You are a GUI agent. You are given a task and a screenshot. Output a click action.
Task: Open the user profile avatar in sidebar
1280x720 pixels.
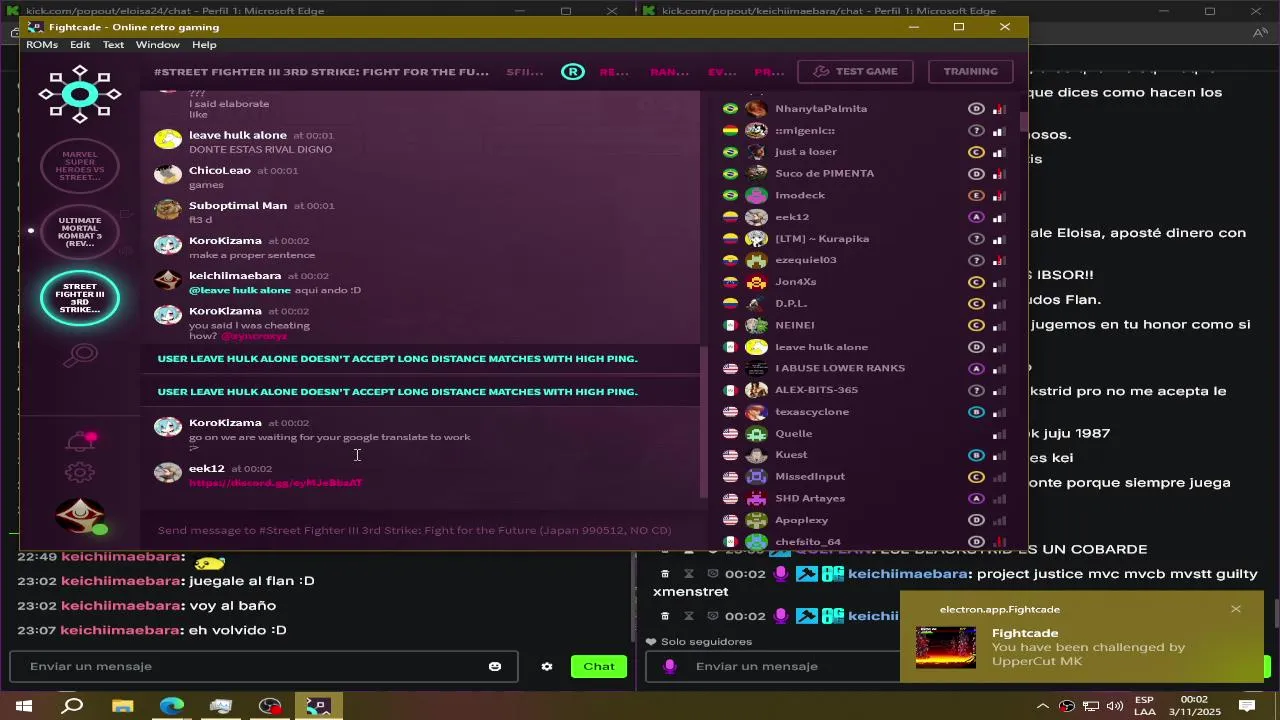81,516
